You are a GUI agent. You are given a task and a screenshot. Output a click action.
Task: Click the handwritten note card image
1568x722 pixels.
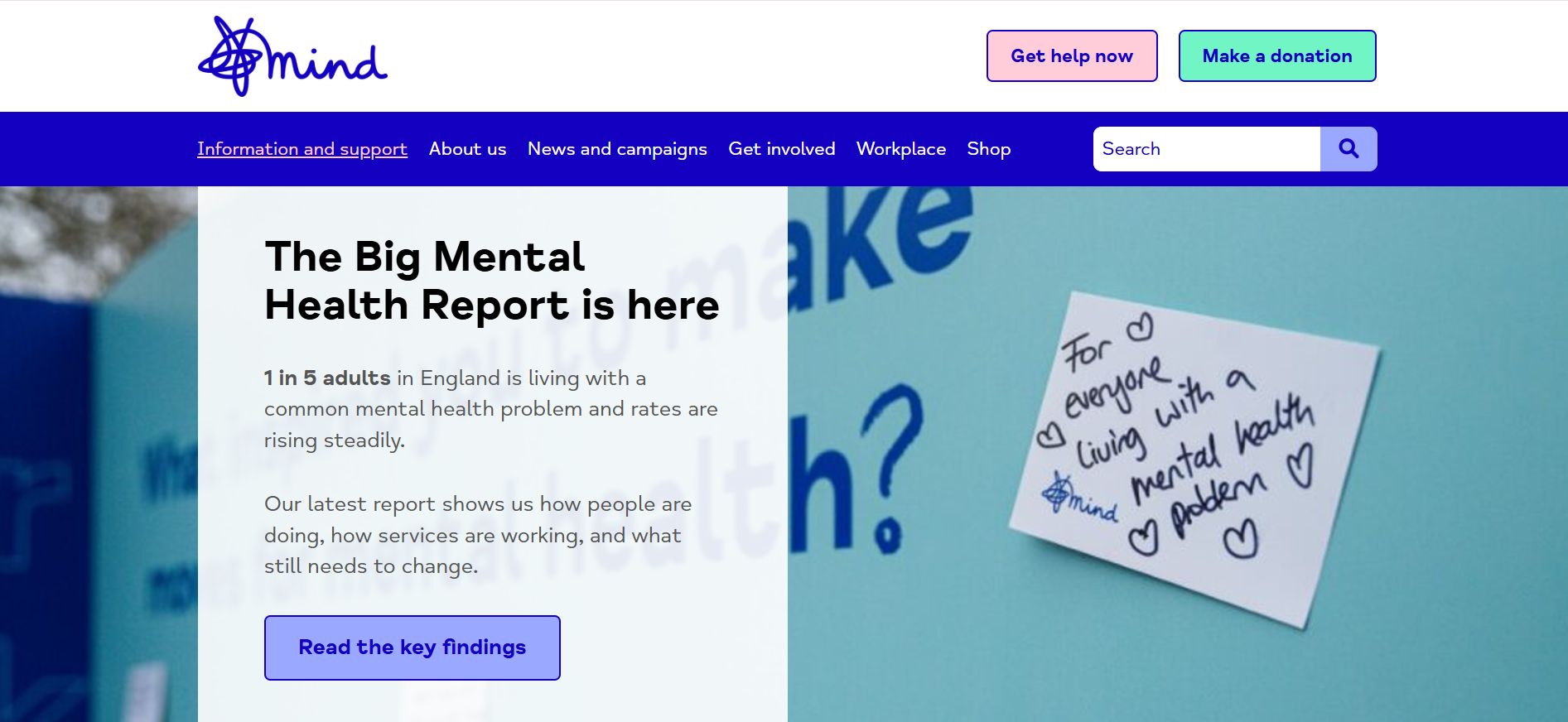pyautogui.click(x=1193, y=460)
